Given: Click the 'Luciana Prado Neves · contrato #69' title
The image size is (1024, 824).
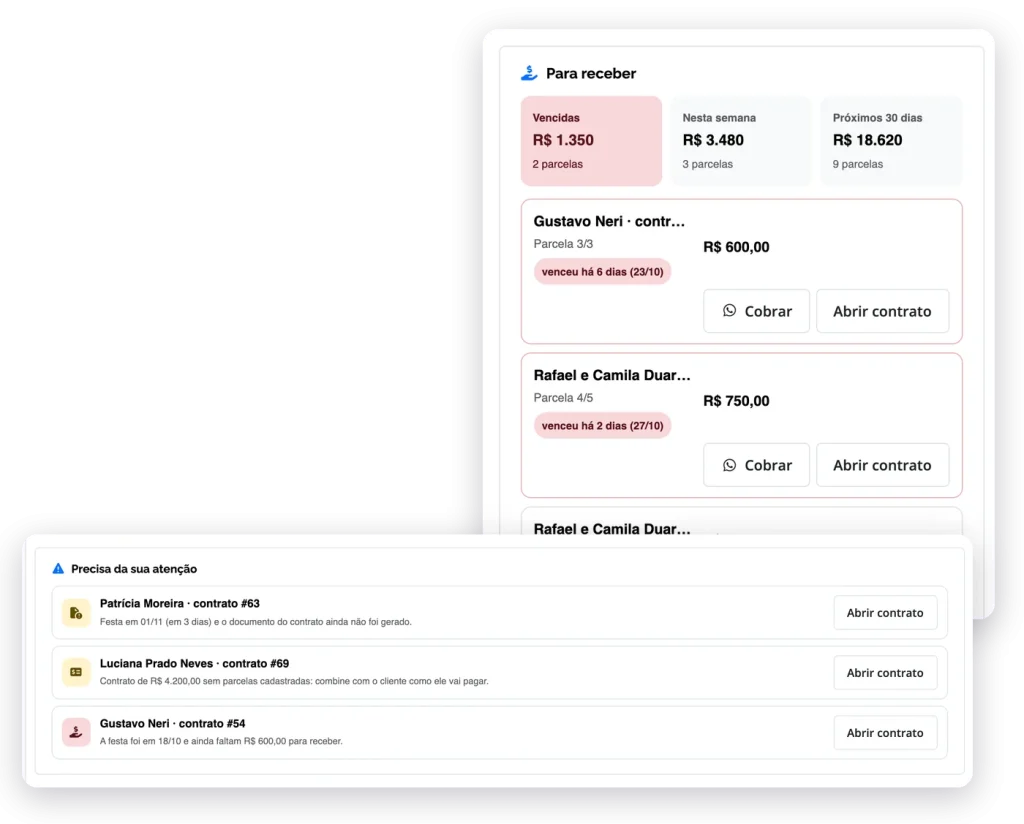Looking at the screenshot, I should [x=194, y=663].
